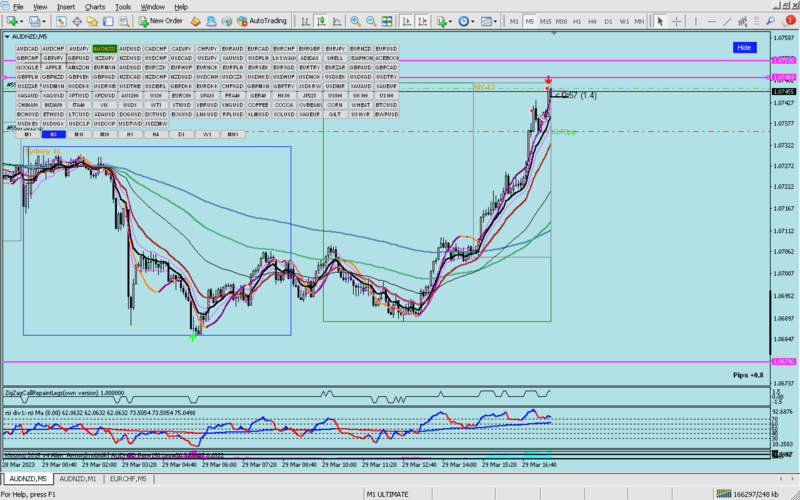Switch chart to line chart mode
Image resolution: width=800 pixels, height=500 pixels.
(x=337, y=21)
